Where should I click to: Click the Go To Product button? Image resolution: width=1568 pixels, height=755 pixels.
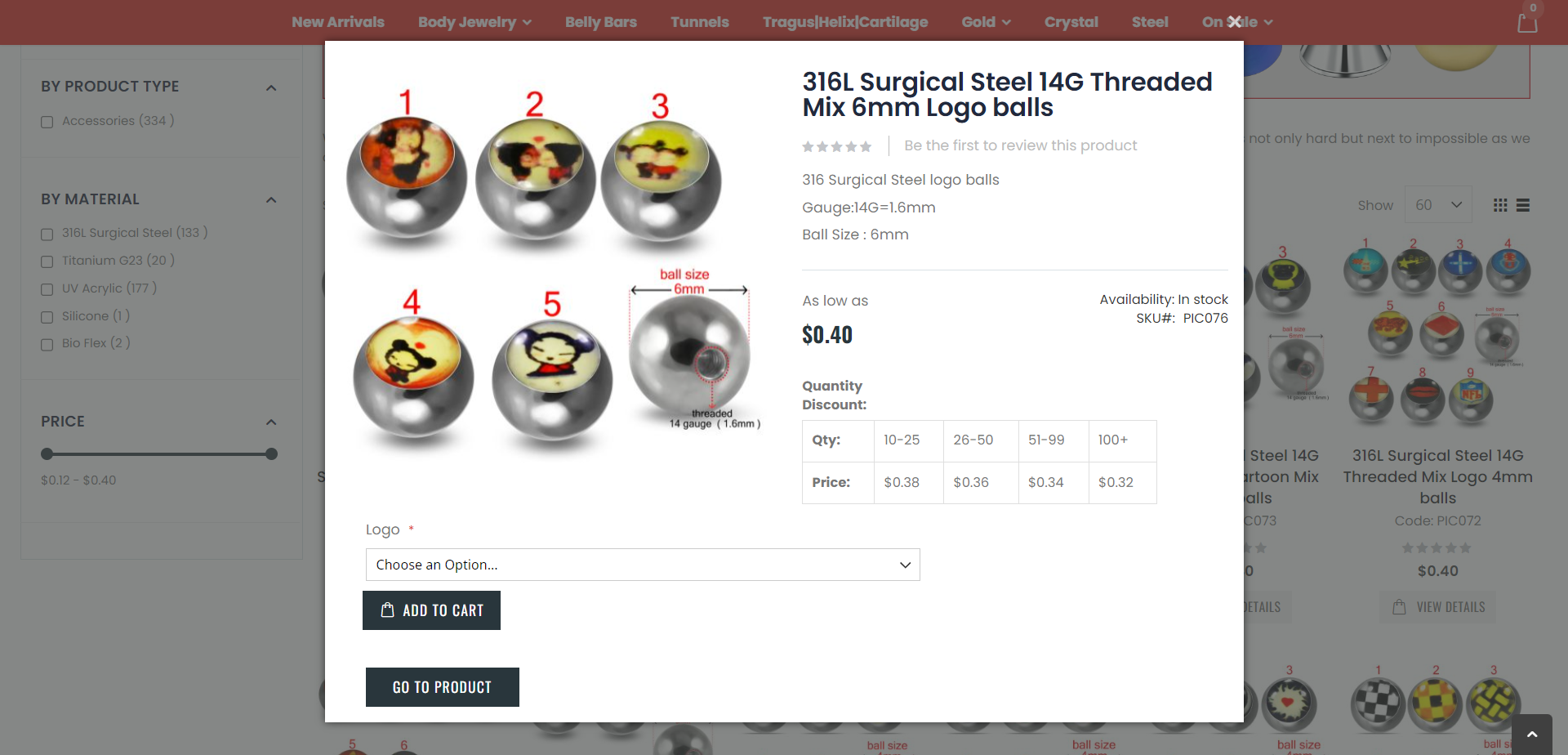pos(443,687)
